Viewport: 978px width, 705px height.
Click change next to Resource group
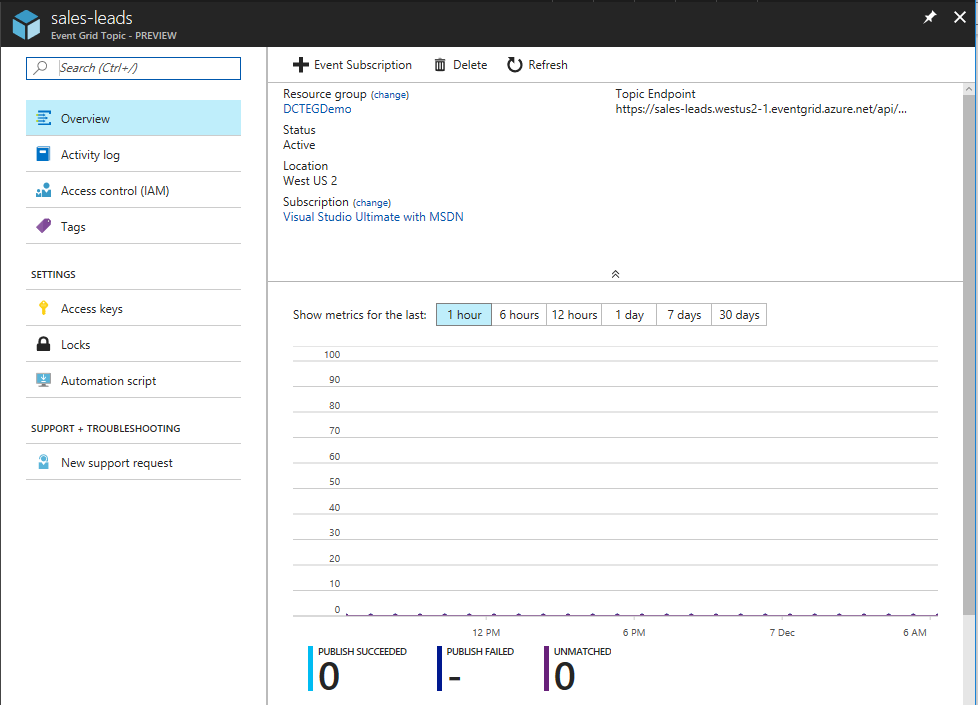tap(390, 95)
